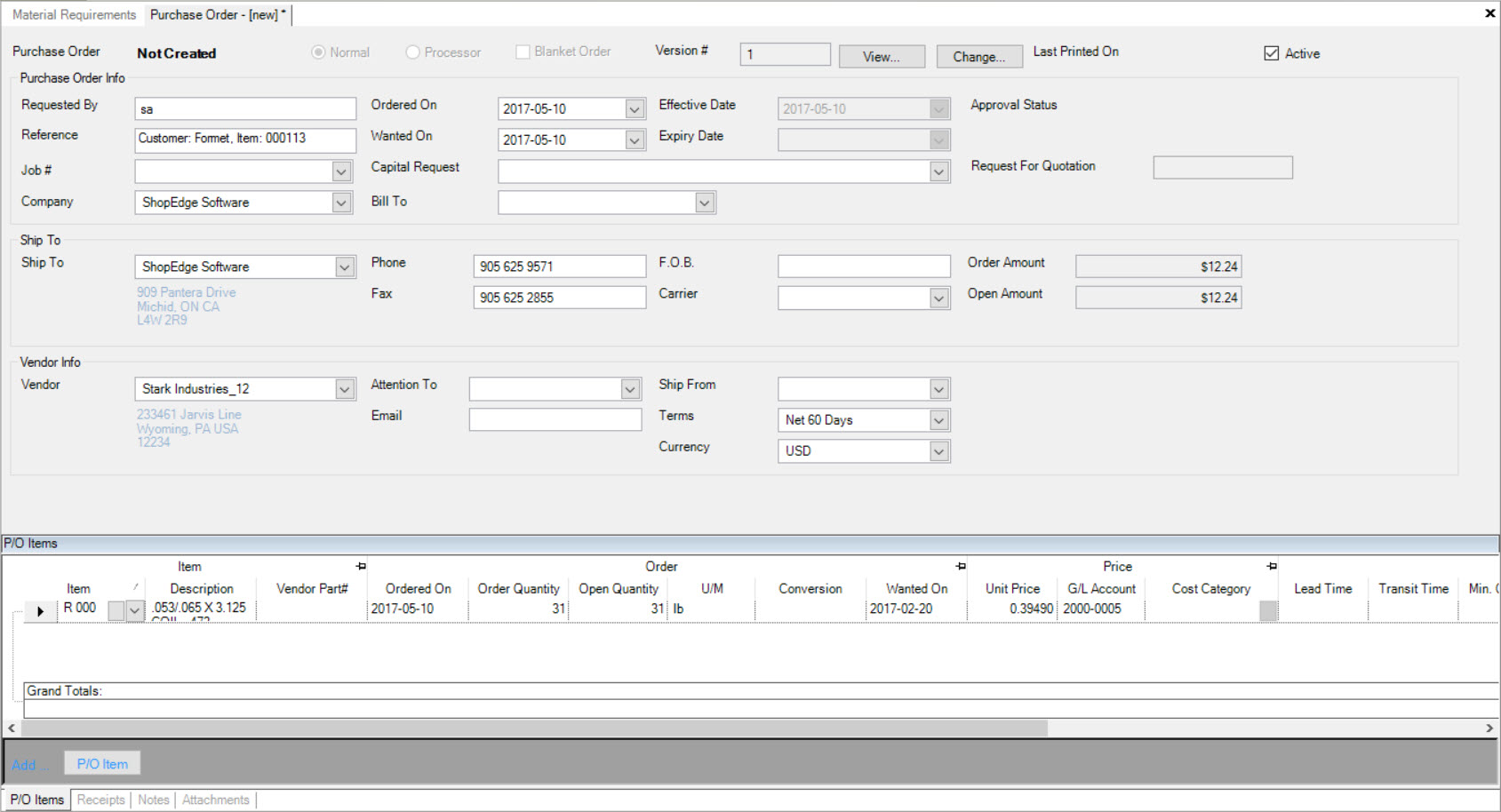The image size is (1501, 812).
Task: Open the Wanted On date dropdown
Action: (635, 139)
